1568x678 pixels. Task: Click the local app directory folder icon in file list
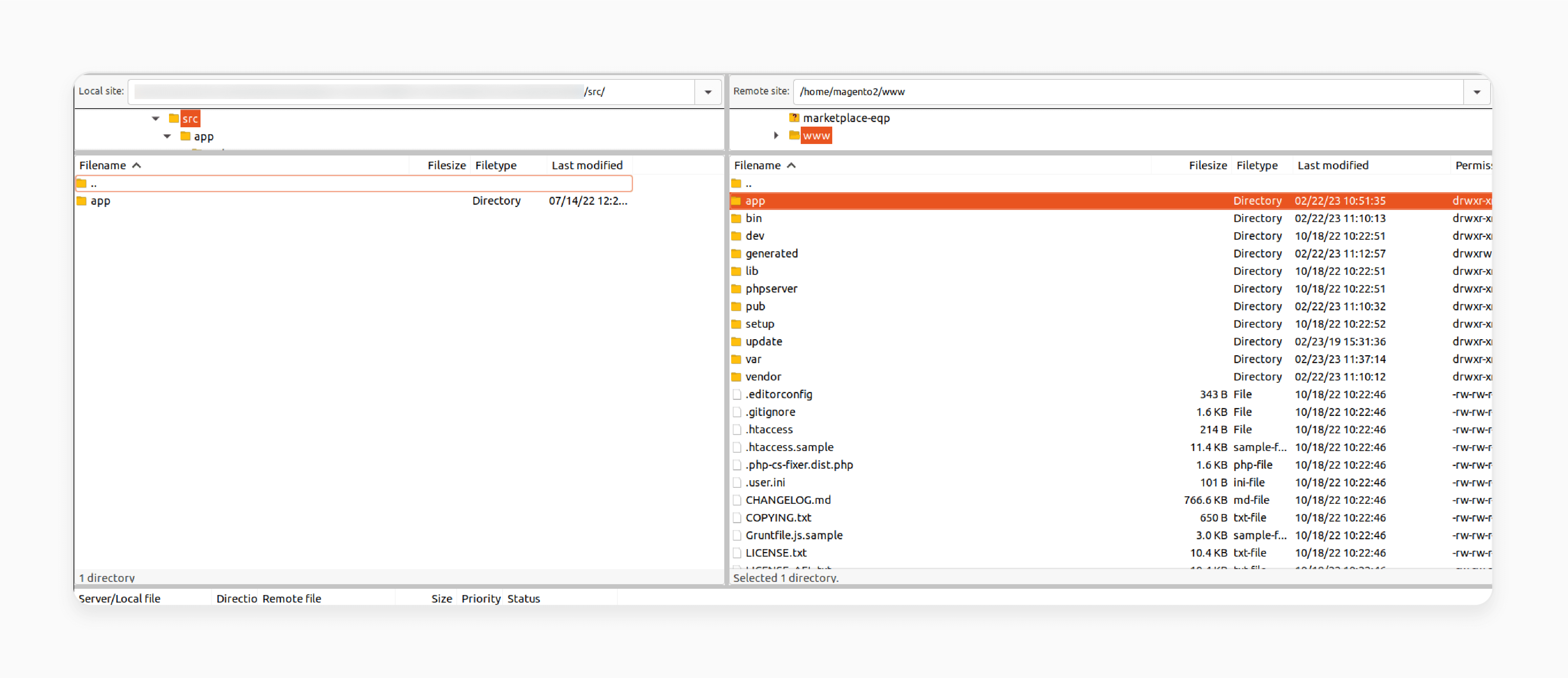tap(82, 201)
